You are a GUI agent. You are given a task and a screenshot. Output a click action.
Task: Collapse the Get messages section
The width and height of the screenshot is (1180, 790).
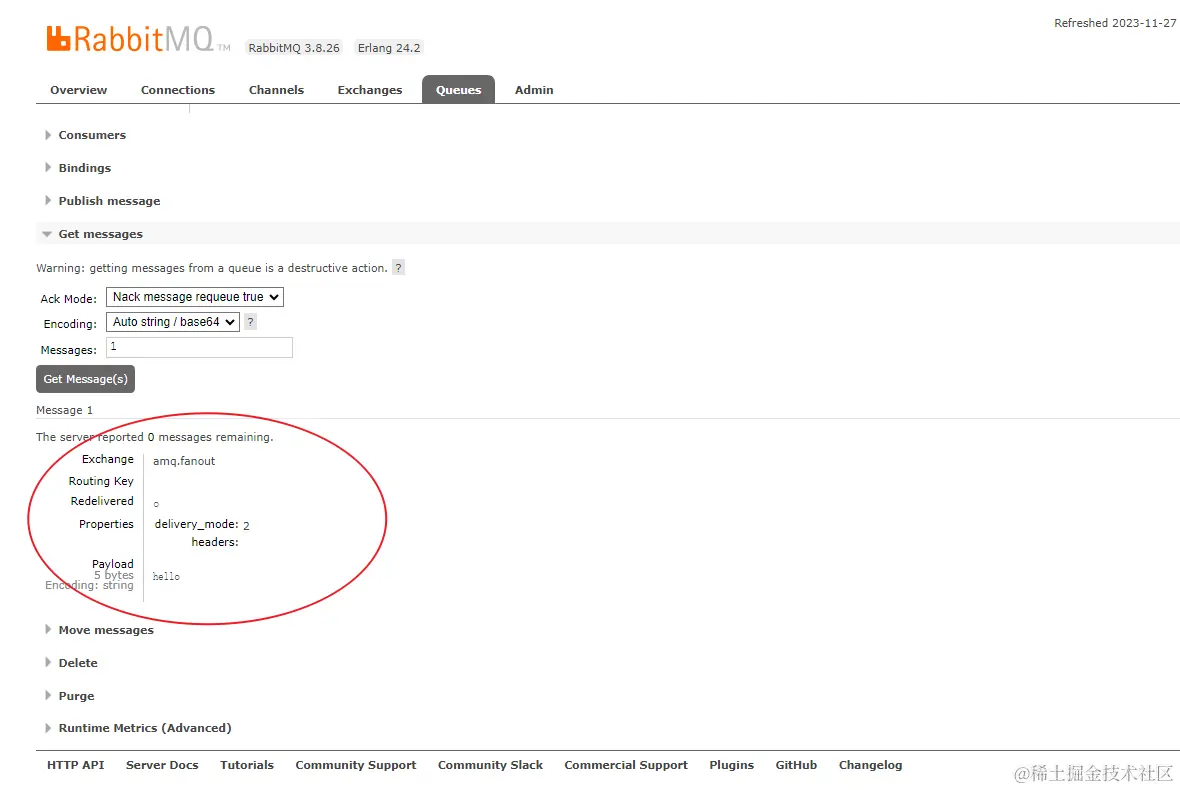pyautogui.click(x=100, y=234)
